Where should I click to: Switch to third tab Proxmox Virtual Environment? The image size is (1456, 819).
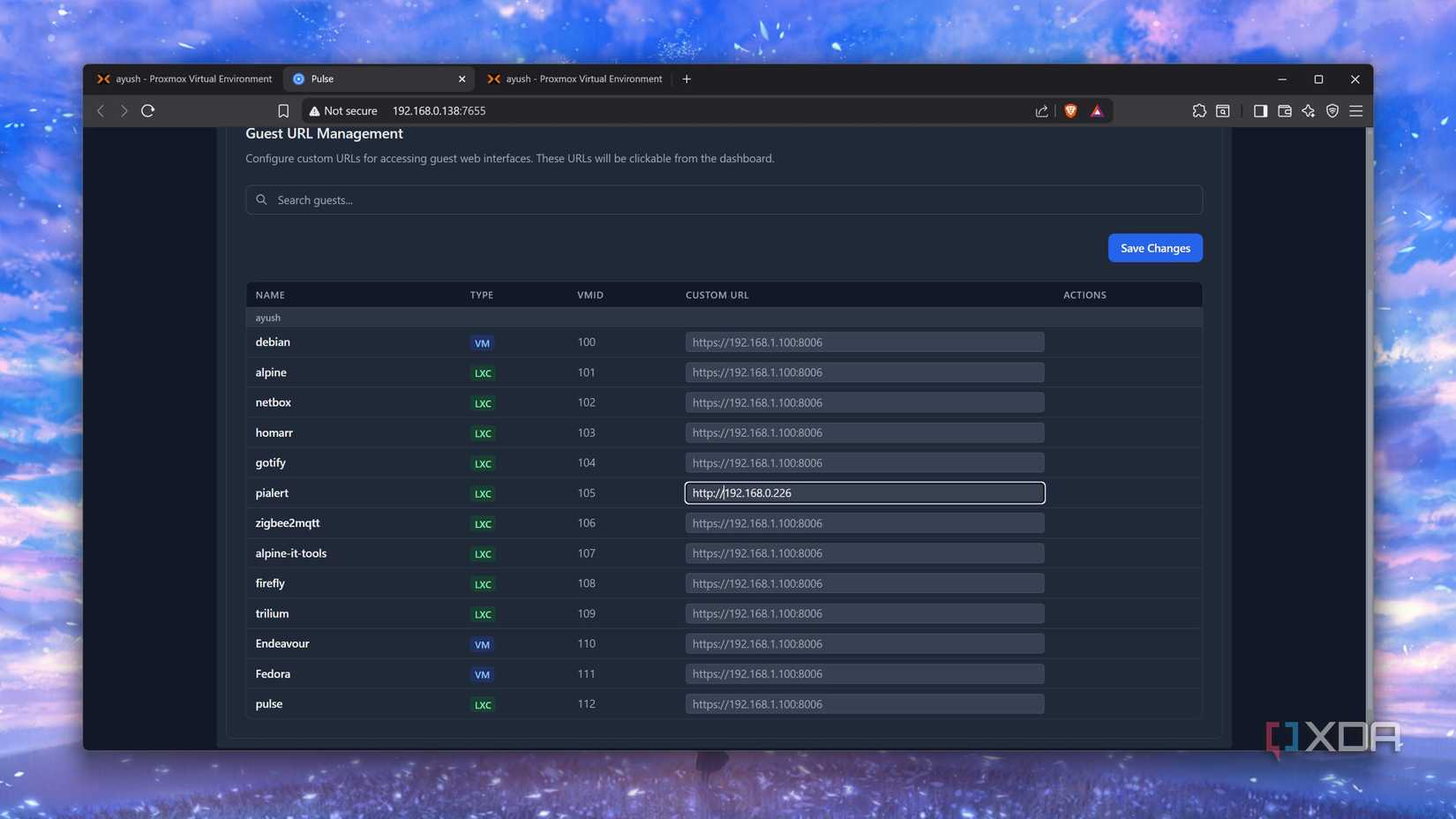575,79
